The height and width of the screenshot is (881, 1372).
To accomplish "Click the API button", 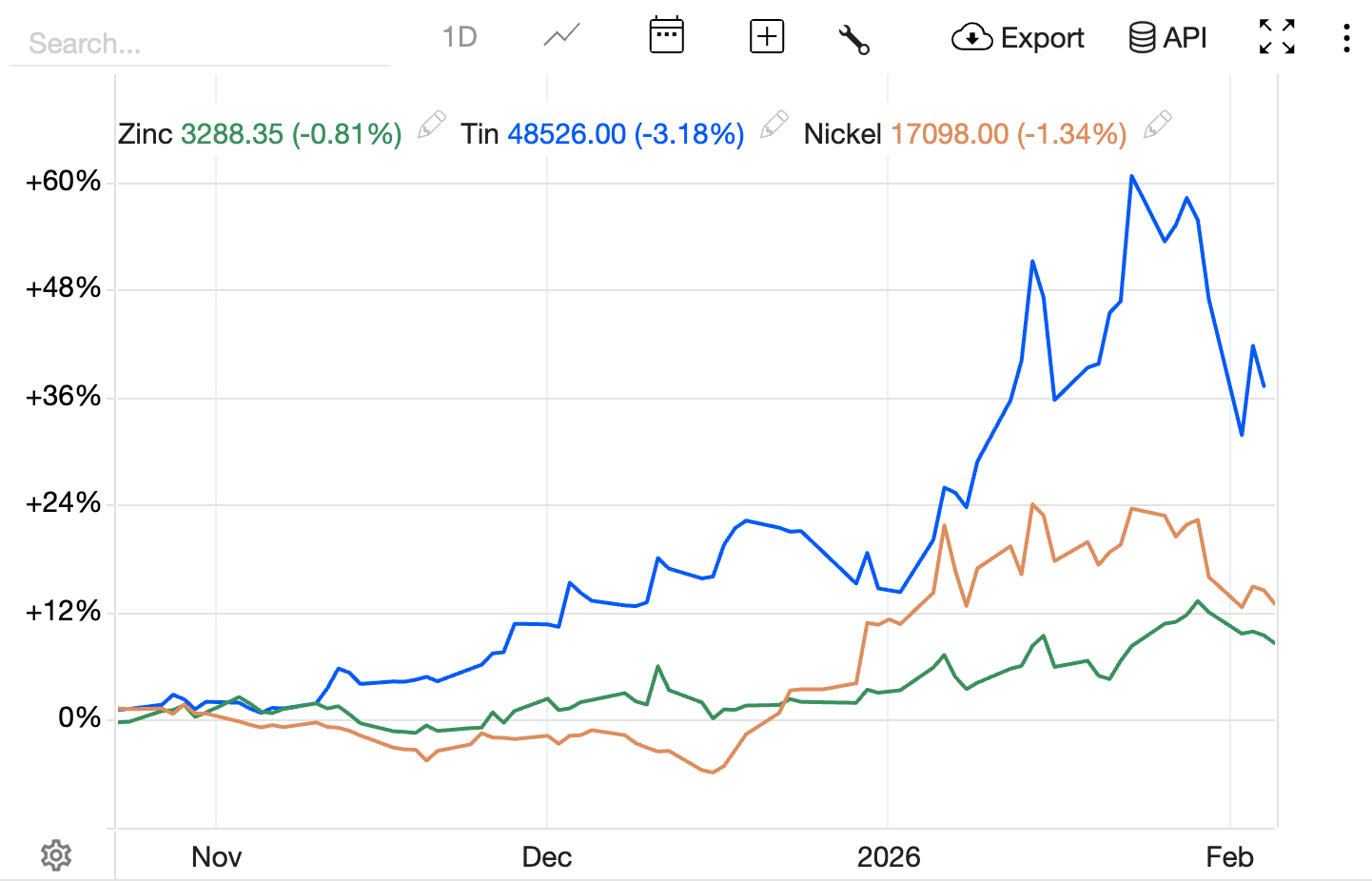I will point(1167,37).
